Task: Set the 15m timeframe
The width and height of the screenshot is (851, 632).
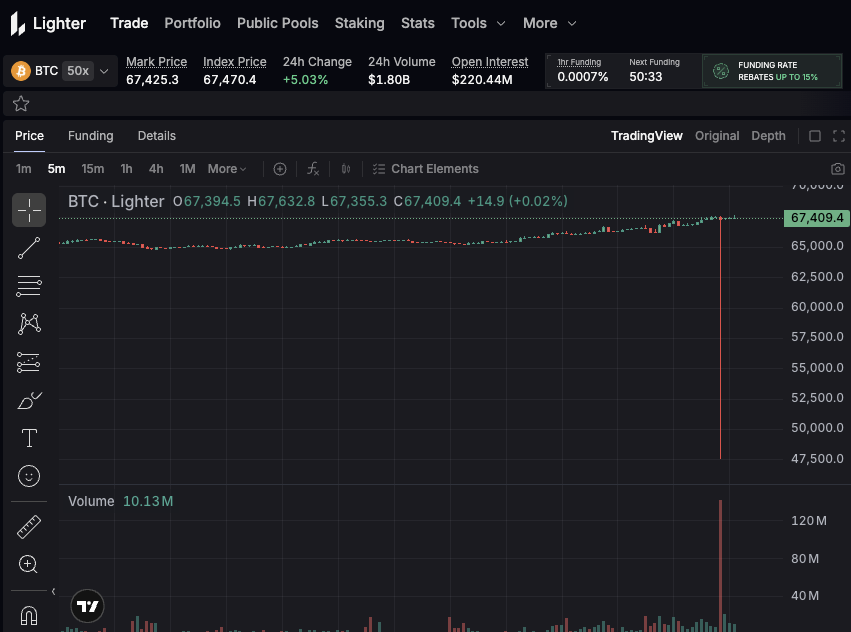Action: click(93, 169)
